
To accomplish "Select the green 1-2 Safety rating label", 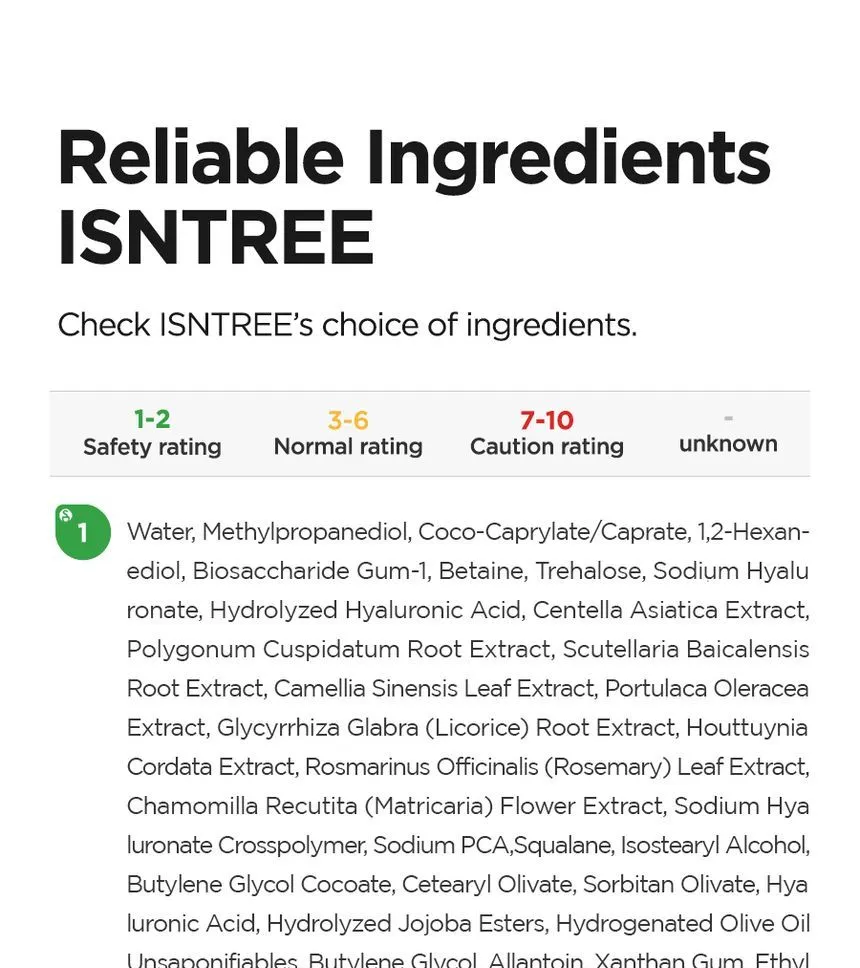I will [x=152, y=433].
